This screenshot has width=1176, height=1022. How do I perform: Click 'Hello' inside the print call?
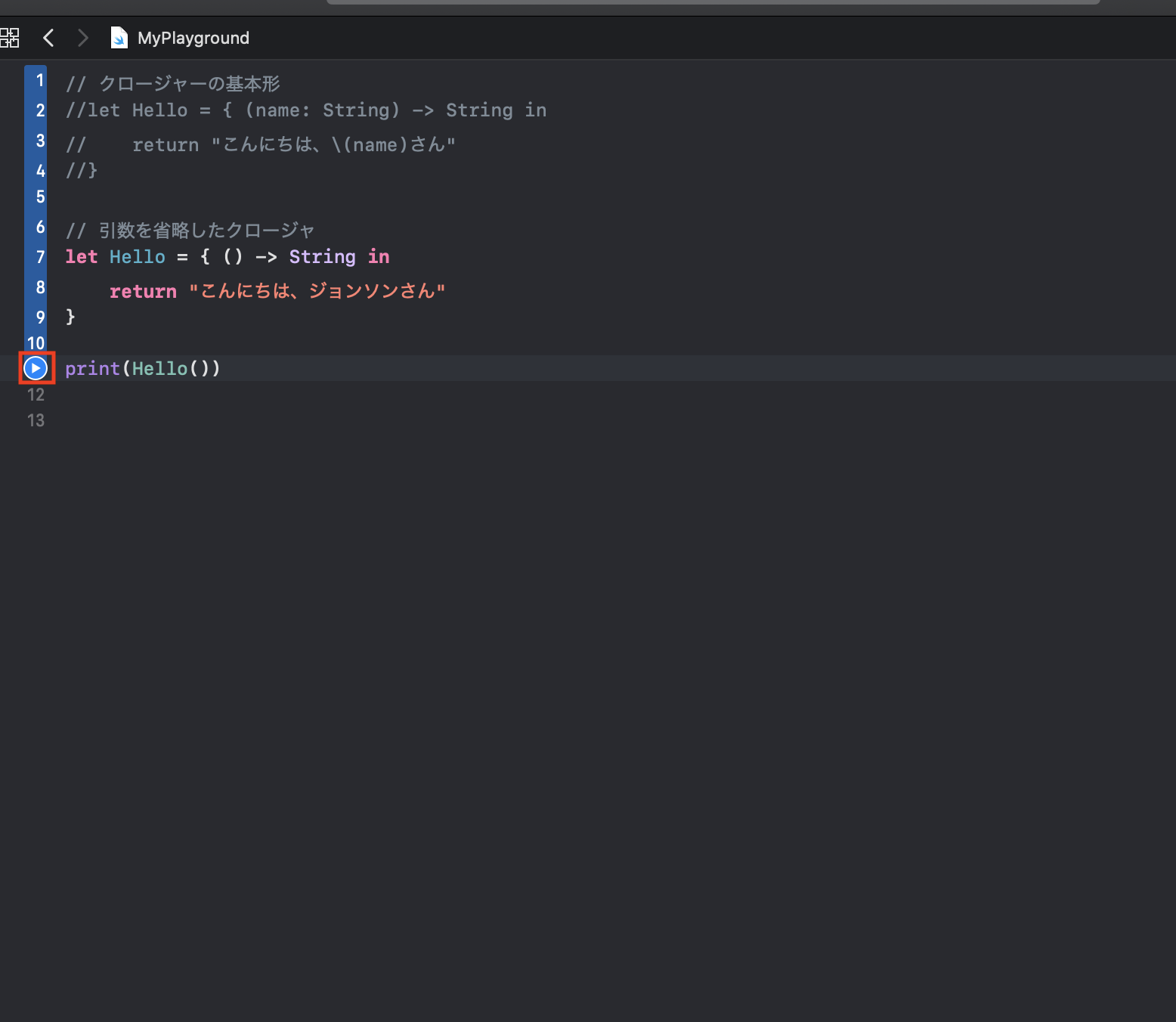pos(160,368)
